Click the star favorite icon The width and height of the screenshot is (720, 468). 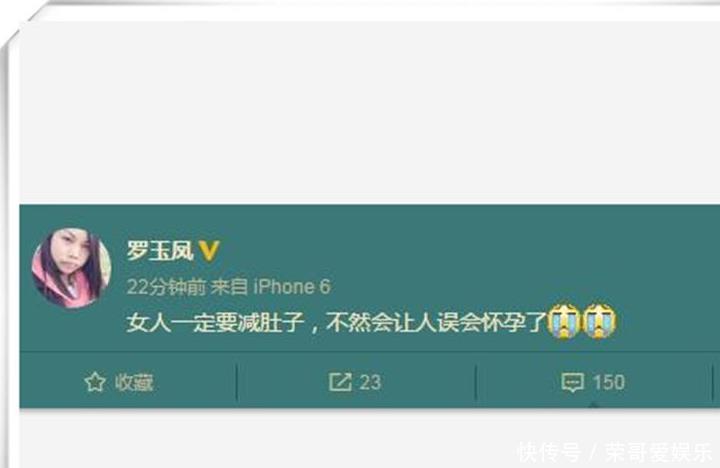pos(95,382)
